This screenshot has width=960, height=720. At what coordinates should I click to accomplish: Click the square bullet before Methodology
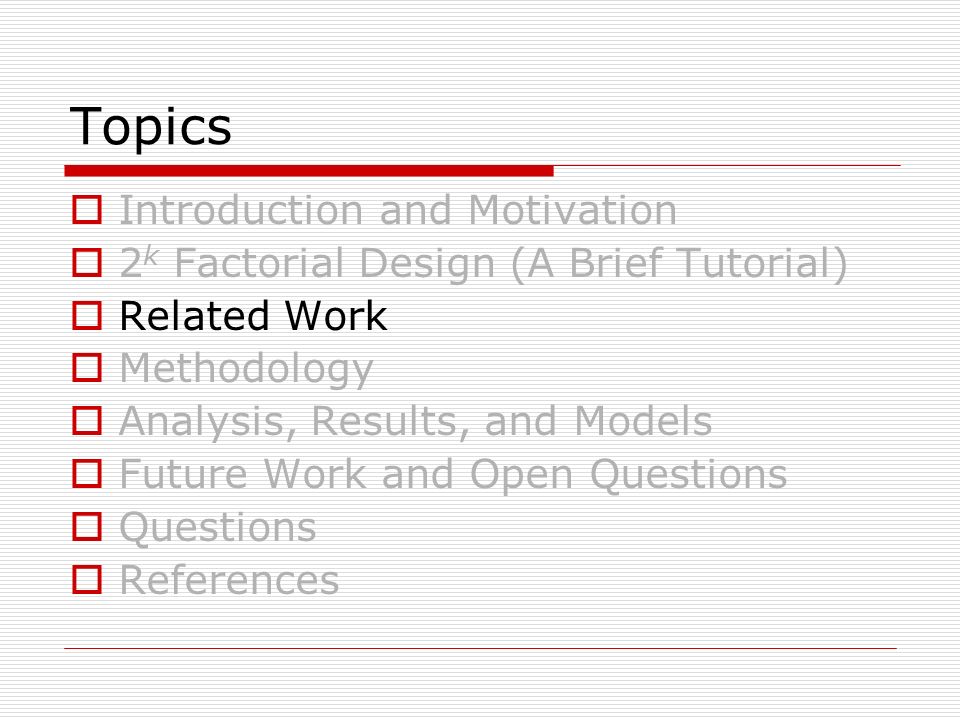(x=87, y=367)
